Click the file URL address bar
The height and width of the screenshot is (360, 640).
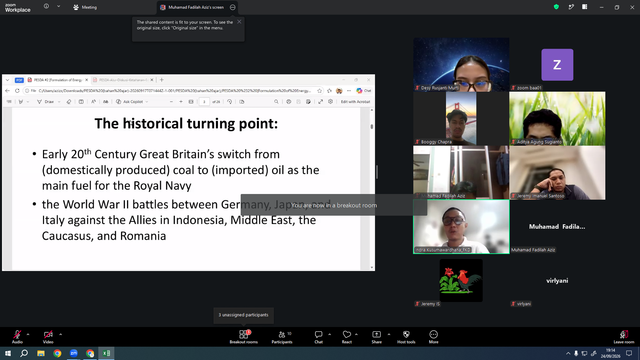(x=175, y=91)
